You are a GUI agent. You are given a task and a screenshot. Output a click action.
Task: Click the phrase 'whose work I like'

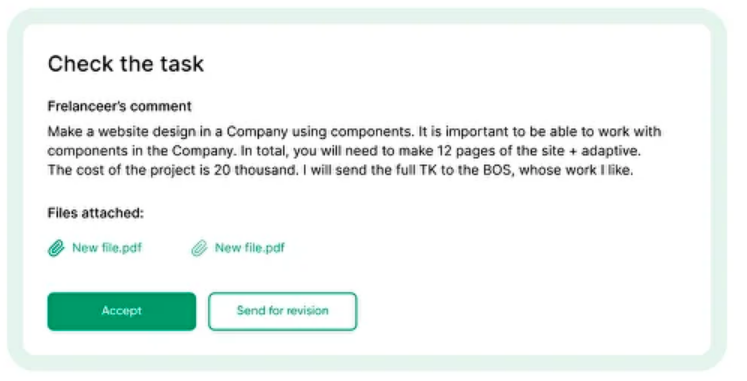(x=576, y=170)
